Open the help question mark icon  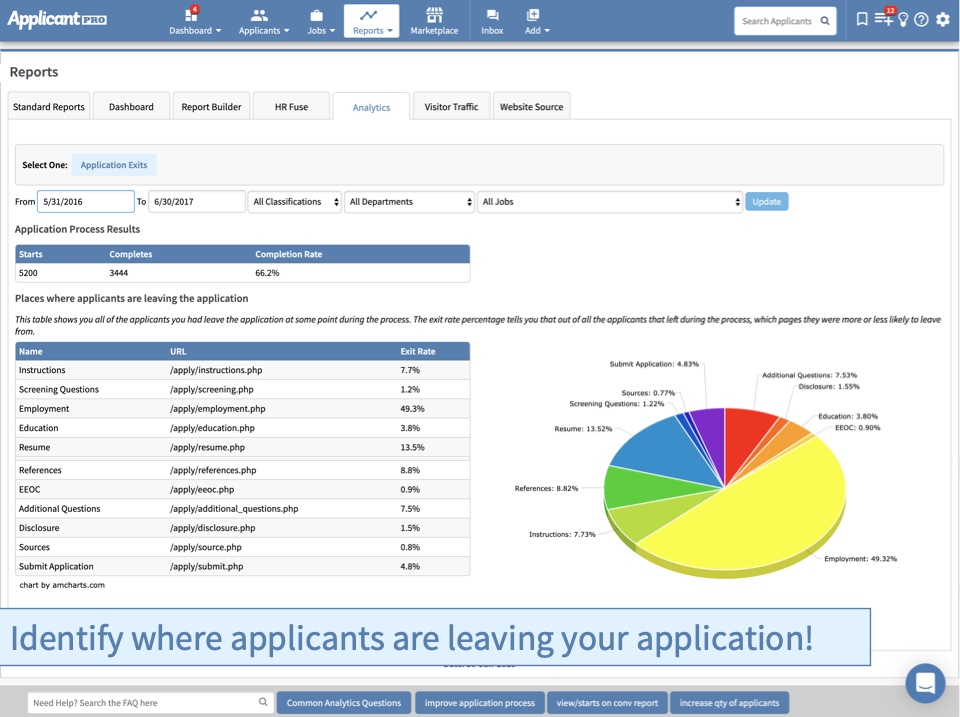921,19
